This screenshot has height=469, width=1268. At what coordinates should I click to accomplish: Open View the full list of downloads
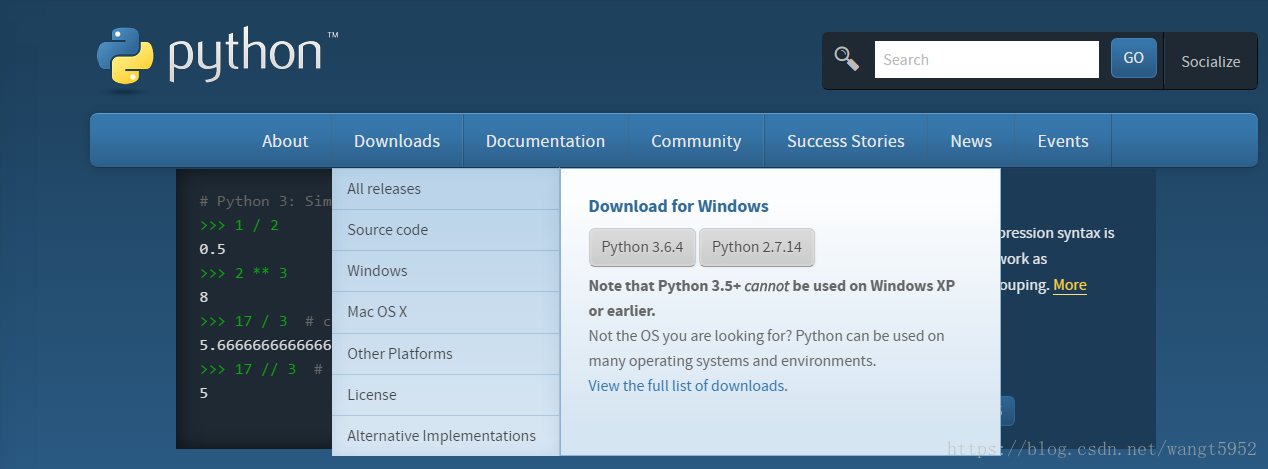[686, 385]
